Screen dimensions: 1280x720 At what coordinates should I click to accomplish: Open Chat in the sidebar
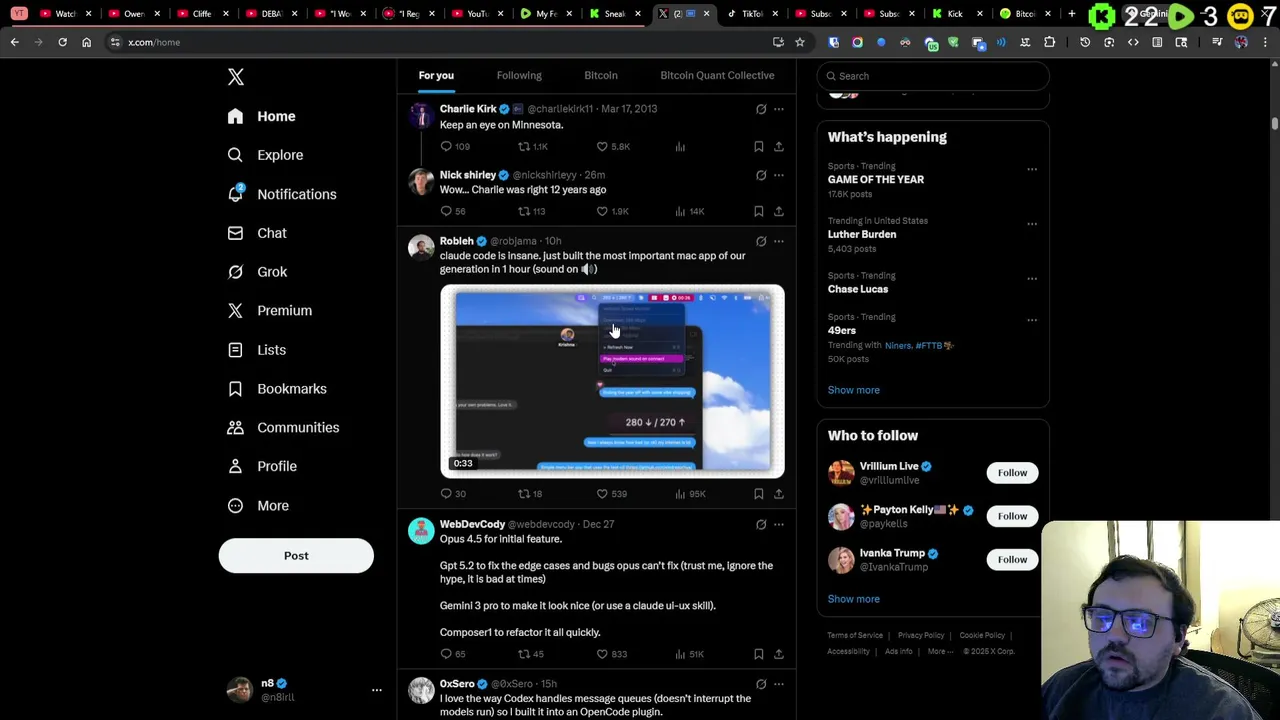(x=257, y=233)
